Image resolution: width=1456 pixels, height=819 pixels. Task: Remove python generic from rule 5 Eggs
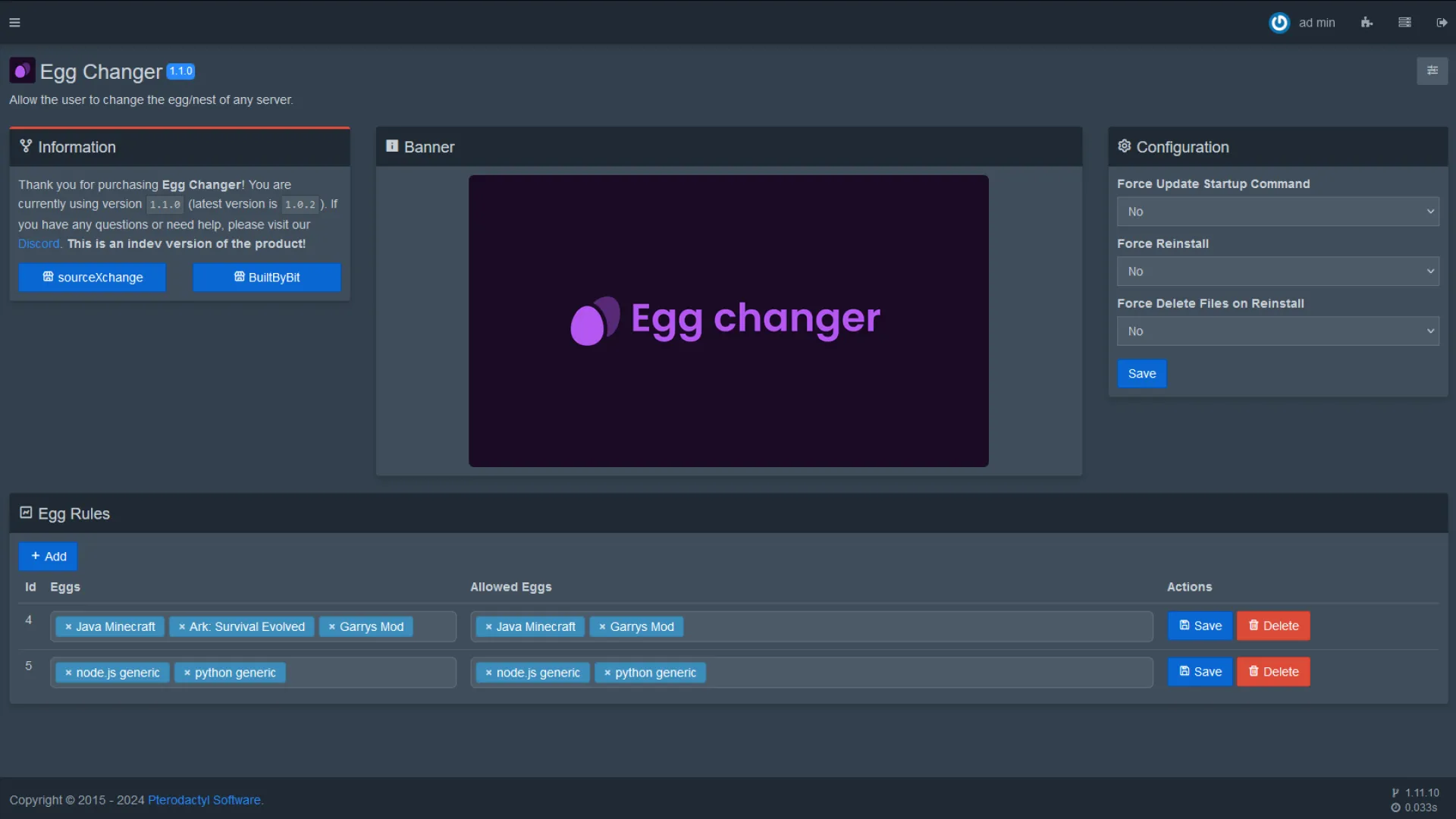click(x=187, y=673)
